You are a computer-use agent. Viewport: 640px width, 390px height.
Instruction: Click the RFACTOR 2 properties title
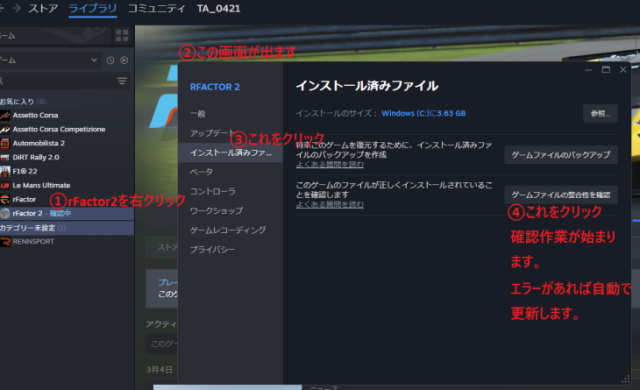(215, 87)
